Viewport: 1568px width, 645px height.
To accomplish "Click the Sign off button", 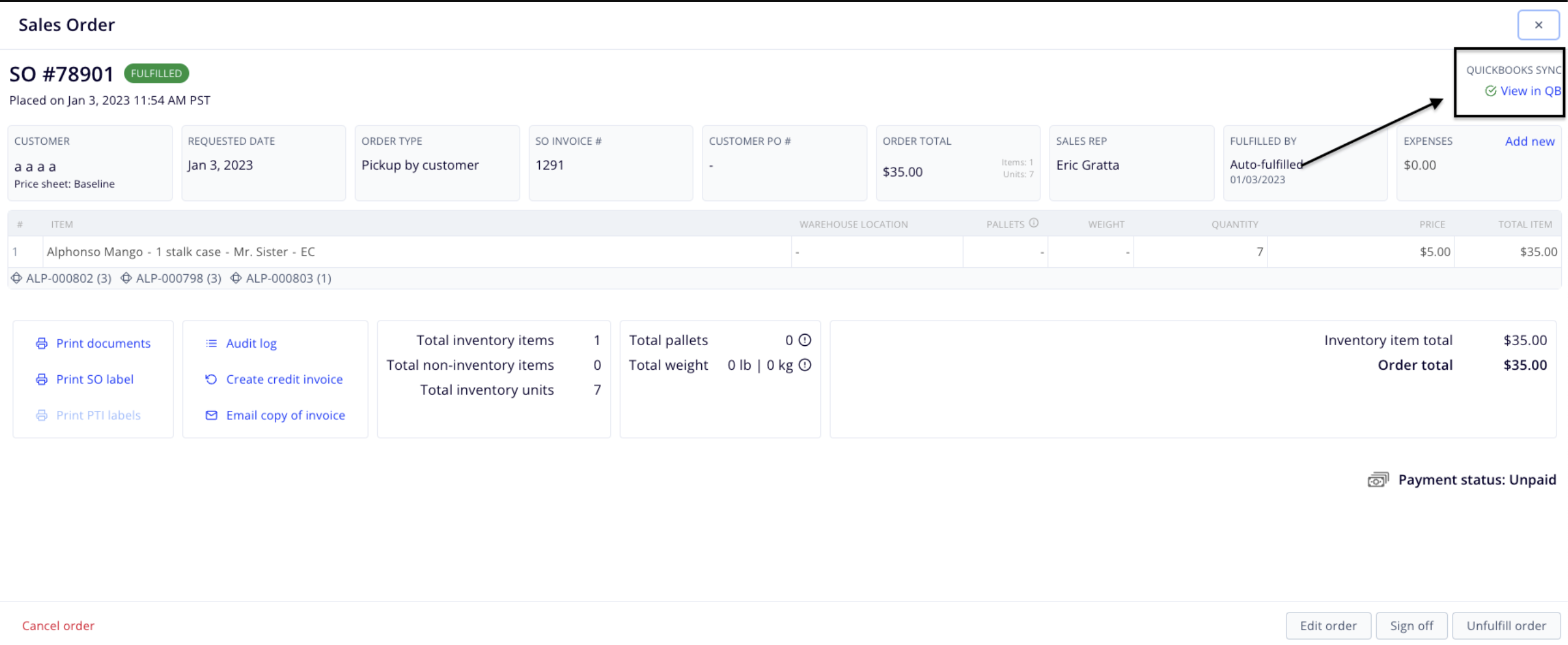I will [x=1411, y=625].
